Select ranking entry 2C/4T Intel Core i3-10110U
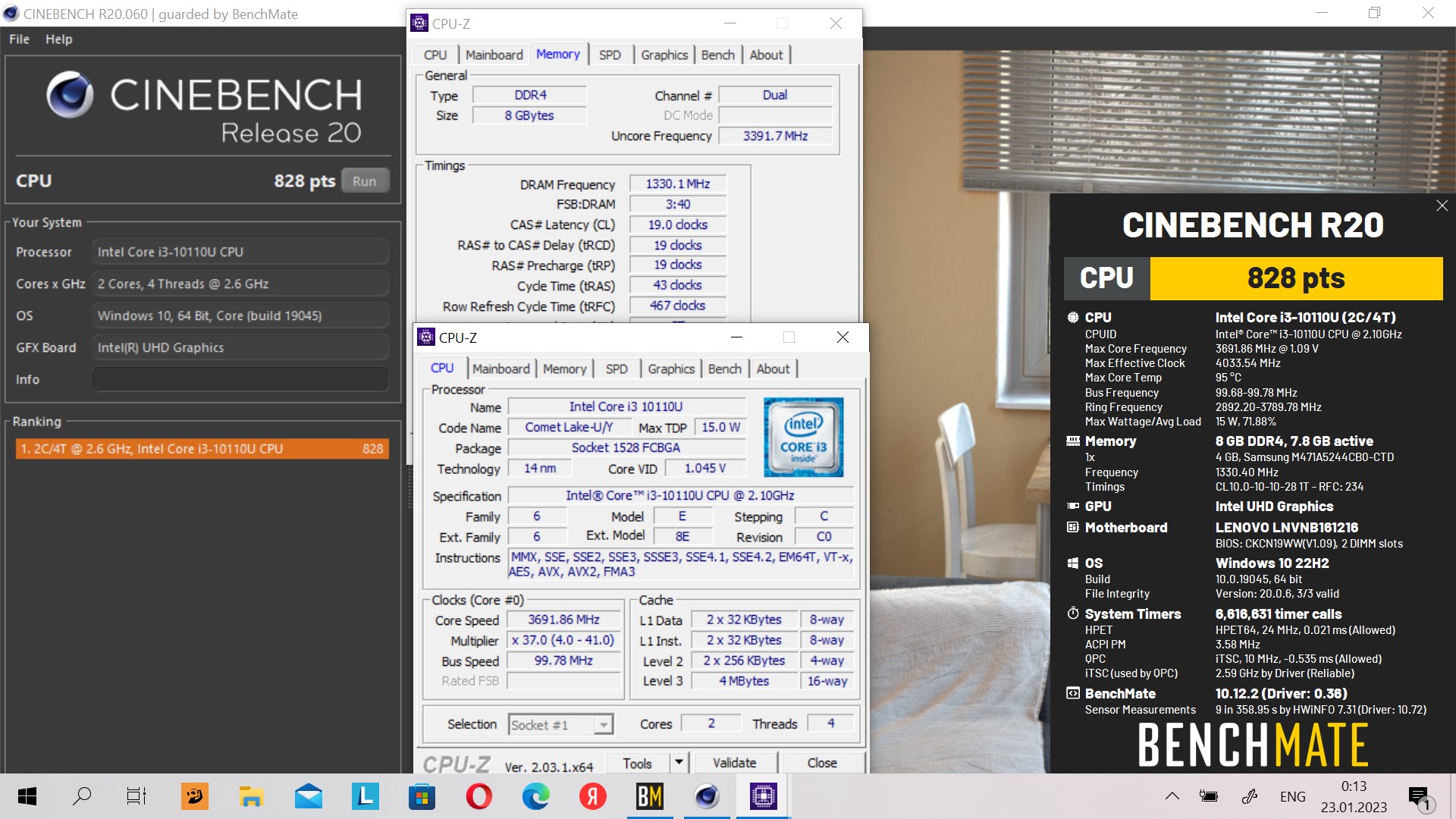The height and width of the screenshot is (819, 1456). click(202, 448)
